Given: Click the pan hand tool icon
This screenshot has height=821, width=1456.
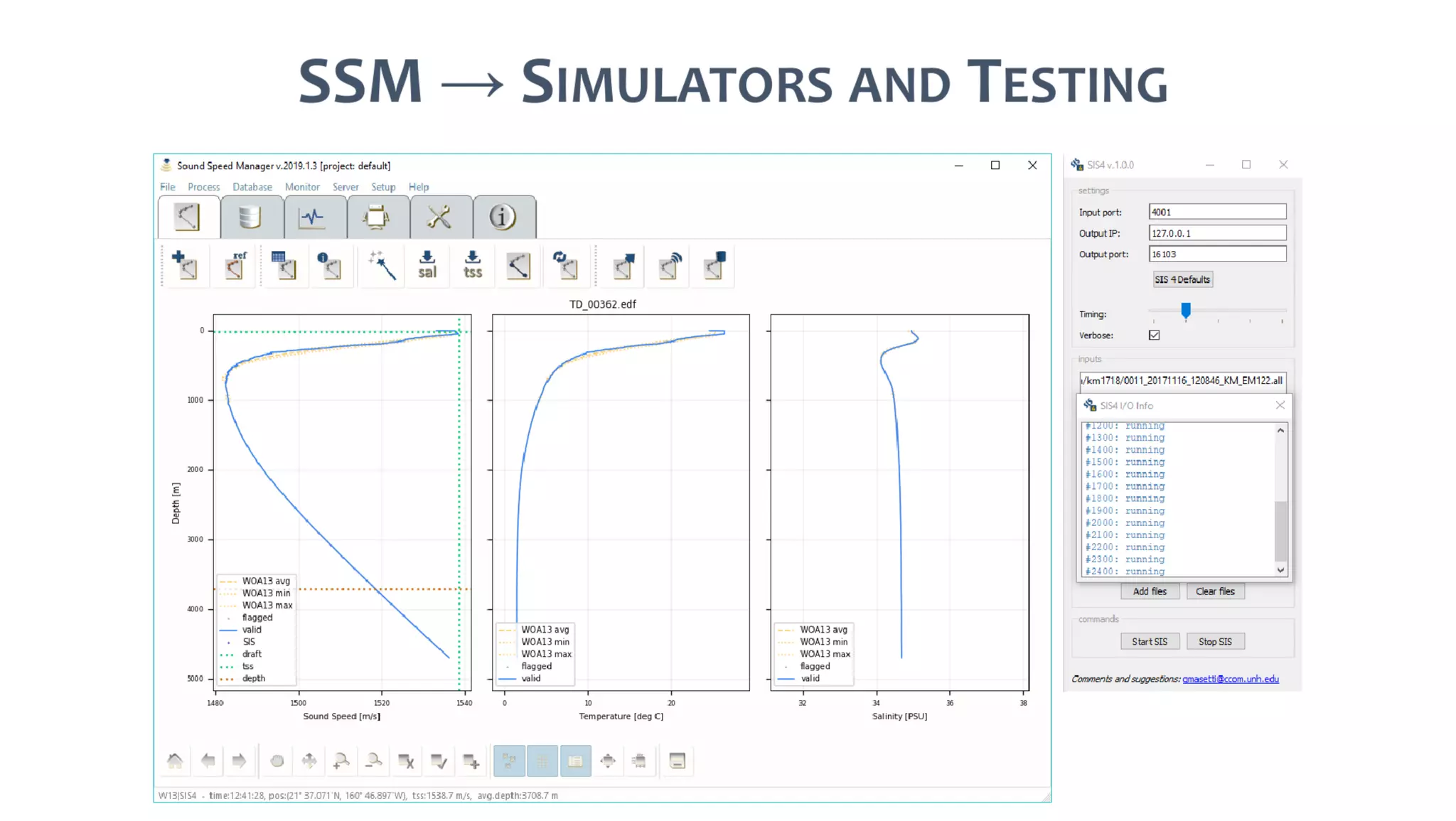Looking at the screenshot, I should (x=277, y=761).
